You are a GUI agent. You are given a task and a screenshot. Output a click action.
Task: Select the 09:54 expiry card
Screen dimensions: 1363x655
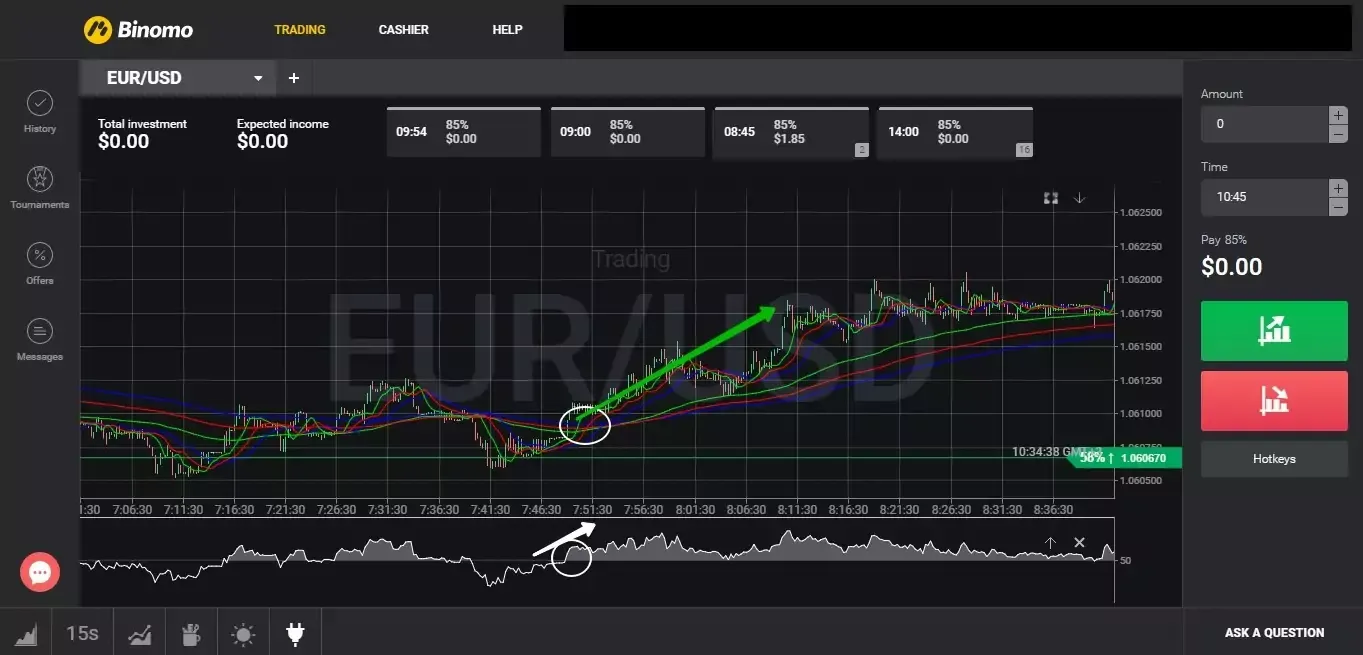click(x=463, y=132)
